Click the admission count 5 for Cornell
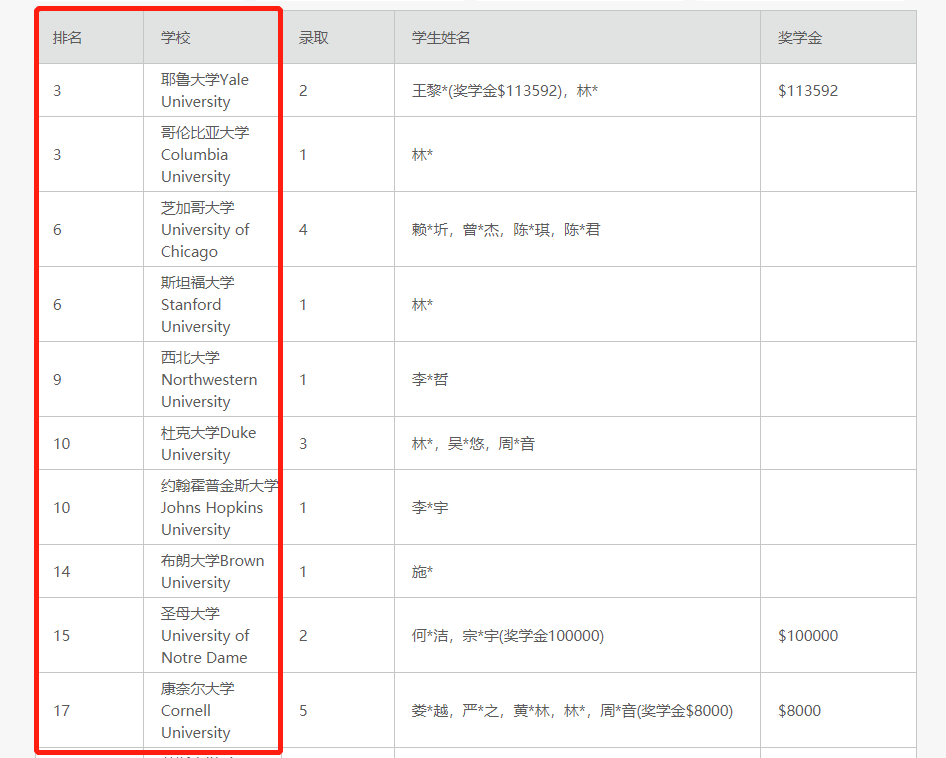 click(303, 710)
